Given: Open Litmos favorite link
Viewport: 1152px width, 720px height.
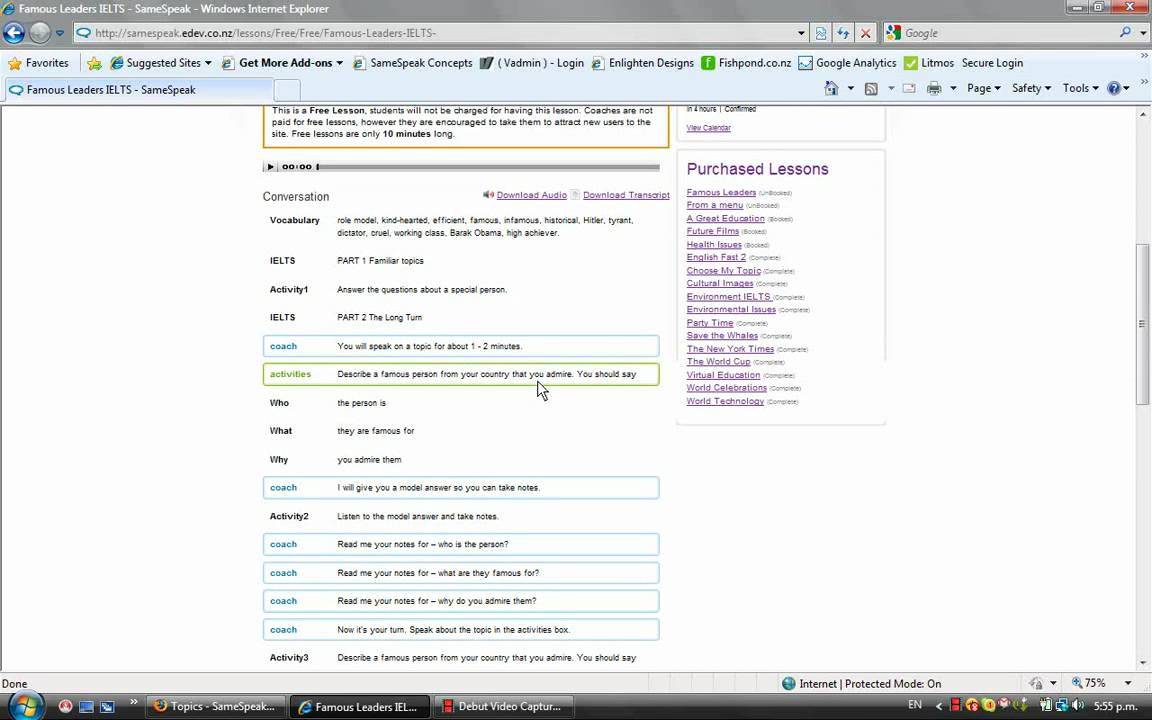Looking at the screenshot, I should (929, 63).
